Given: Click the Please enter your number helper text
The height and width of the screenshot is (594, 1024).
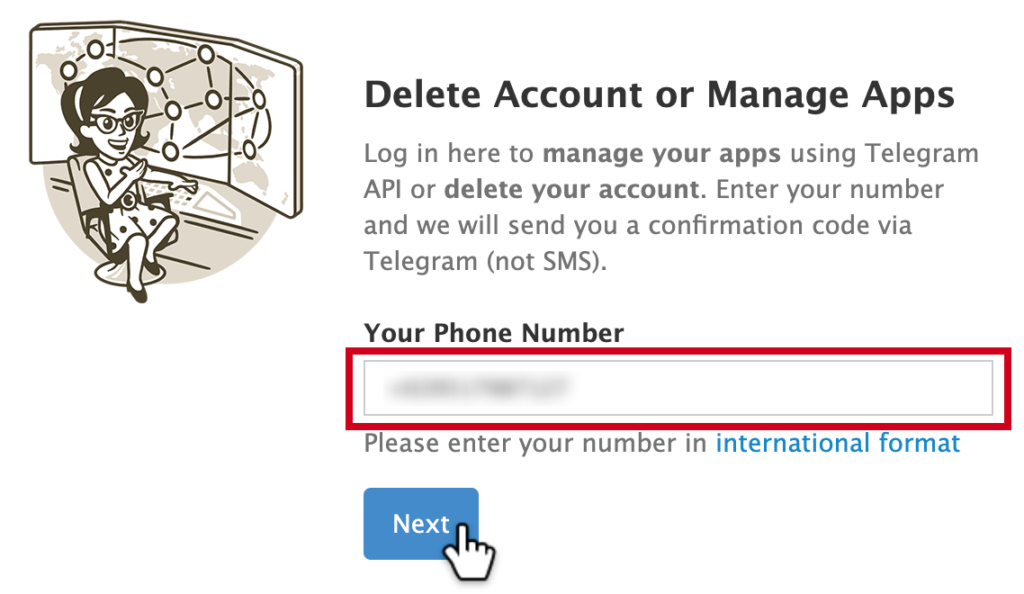Looking at the screenshot, I should [535, 443].
